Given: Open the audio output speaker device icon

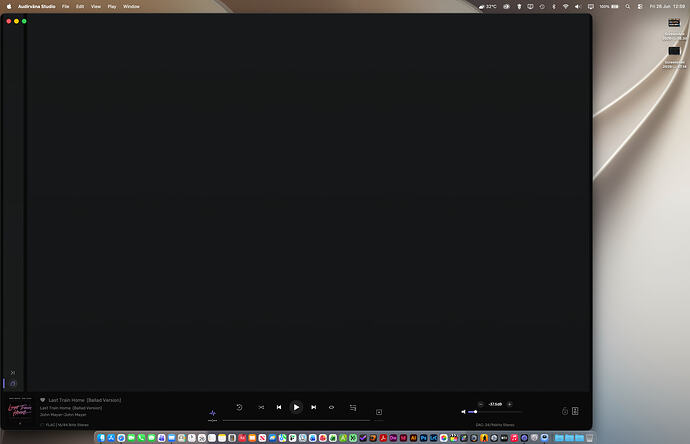Looking at the screenshot, I should point(575,411).
